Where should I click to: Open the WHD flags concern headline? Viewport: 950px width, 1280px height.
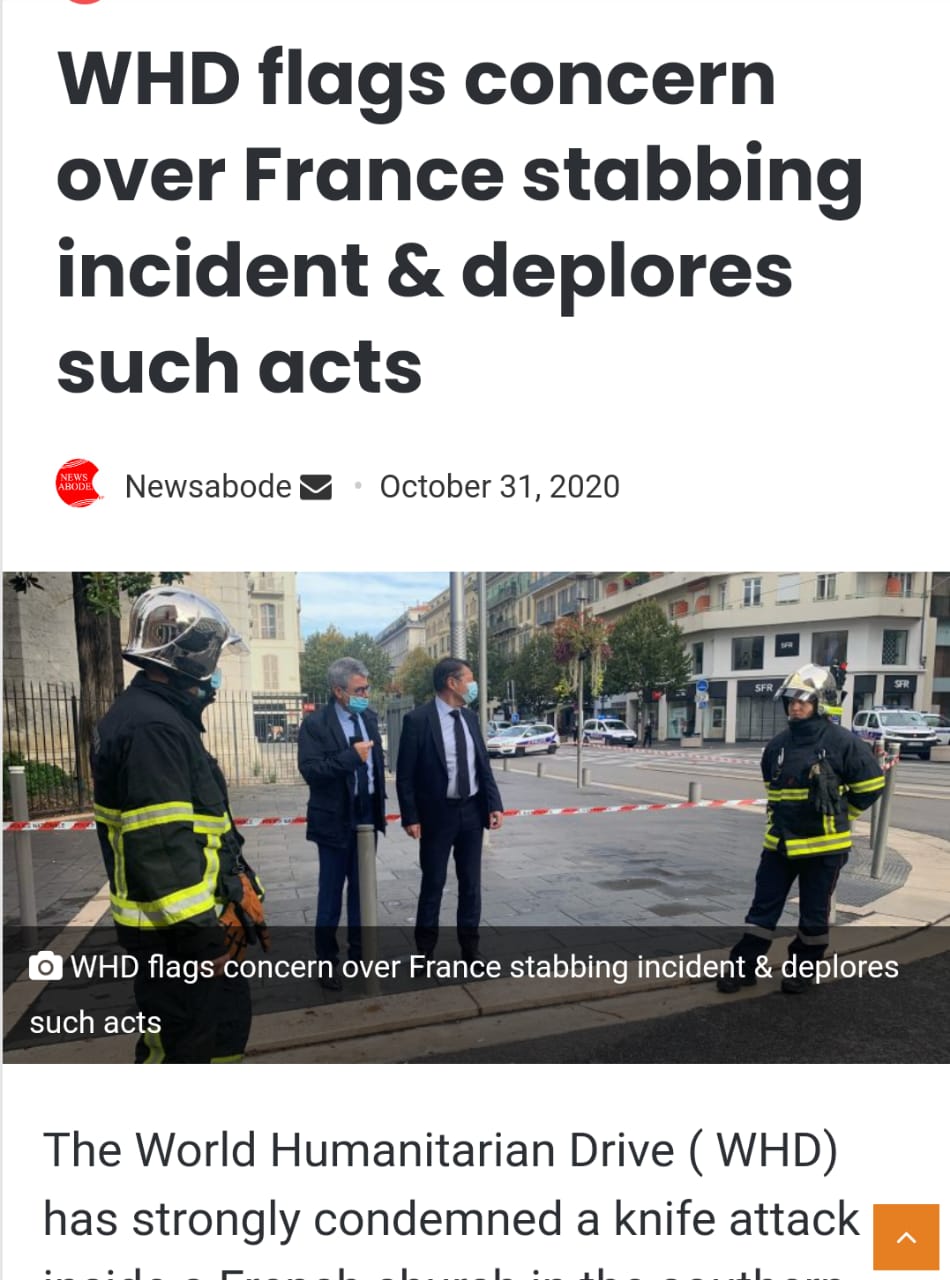coord(460,223)
